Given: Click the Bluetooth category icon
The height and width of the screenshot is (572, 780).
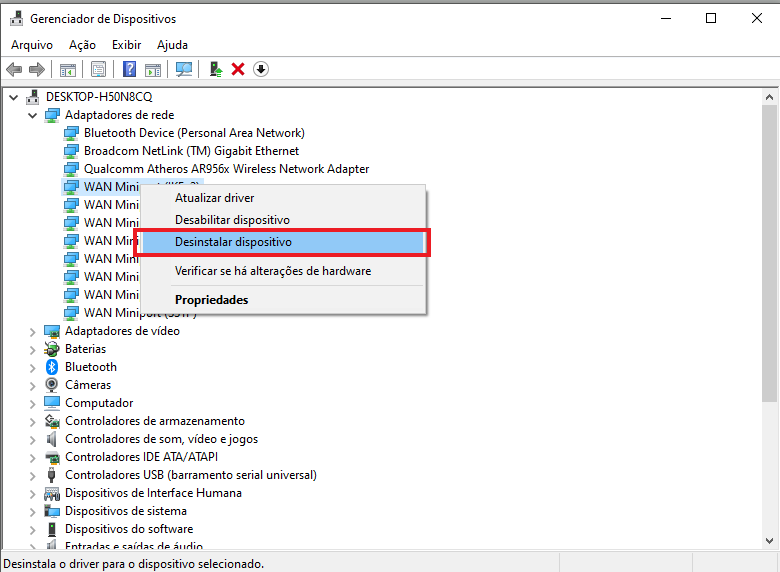Looking at the screenshot, I should (x=52, y=367).
